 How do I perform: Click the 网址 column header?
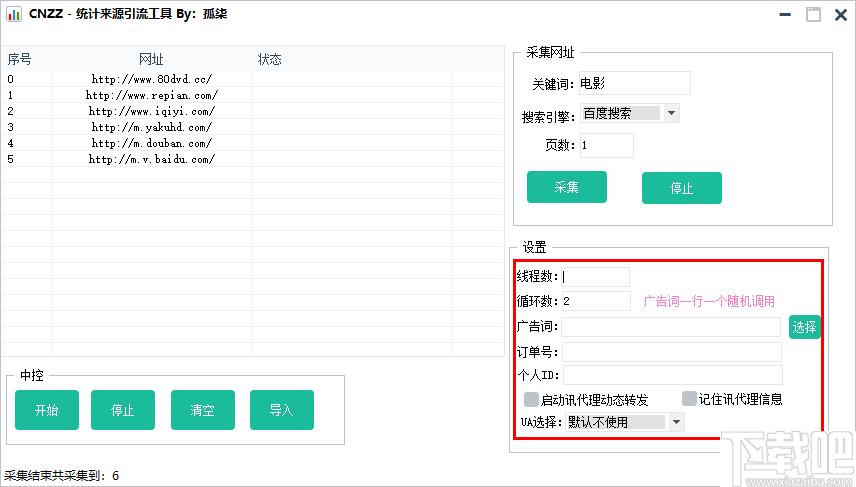point(152,59)
